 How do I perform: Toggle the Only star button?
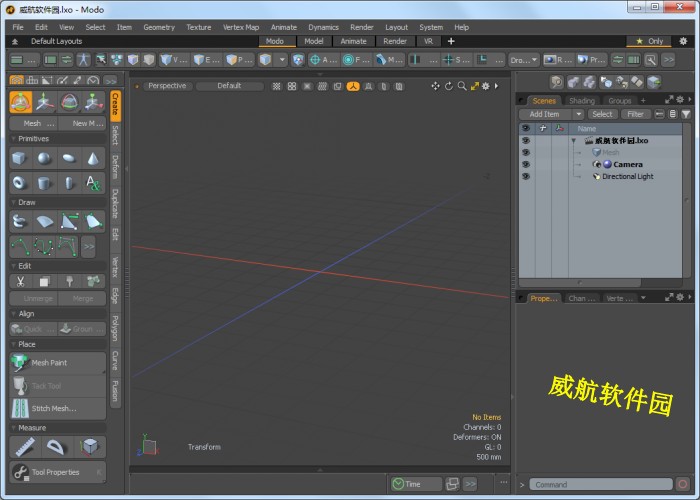[x=649, y=41]
